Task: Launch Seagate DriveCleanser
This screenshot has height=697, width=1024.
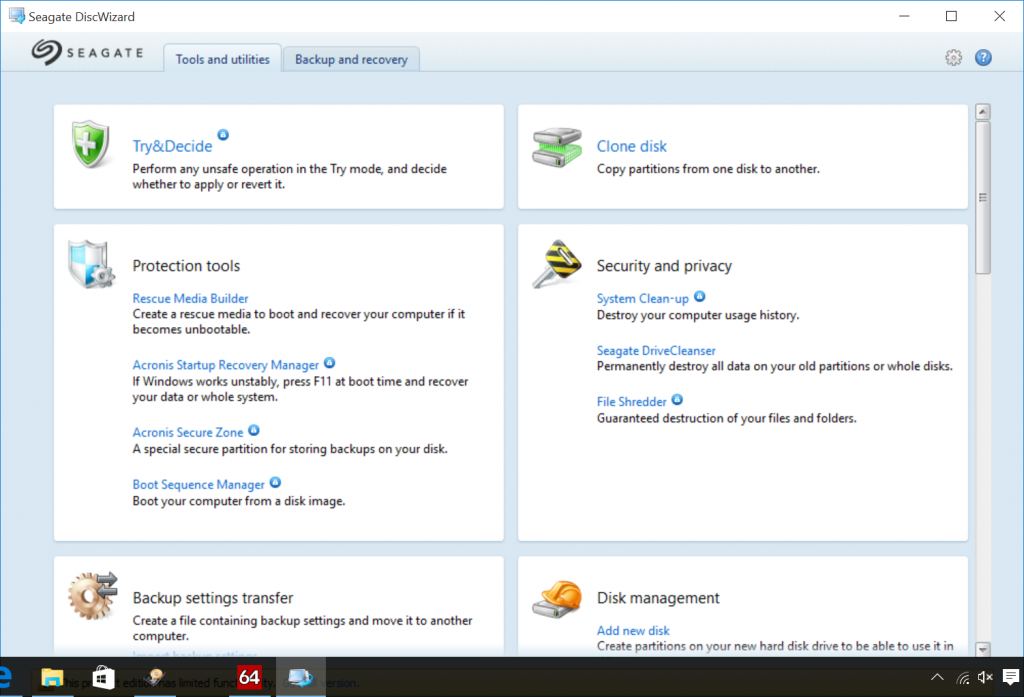Action: 656,351
